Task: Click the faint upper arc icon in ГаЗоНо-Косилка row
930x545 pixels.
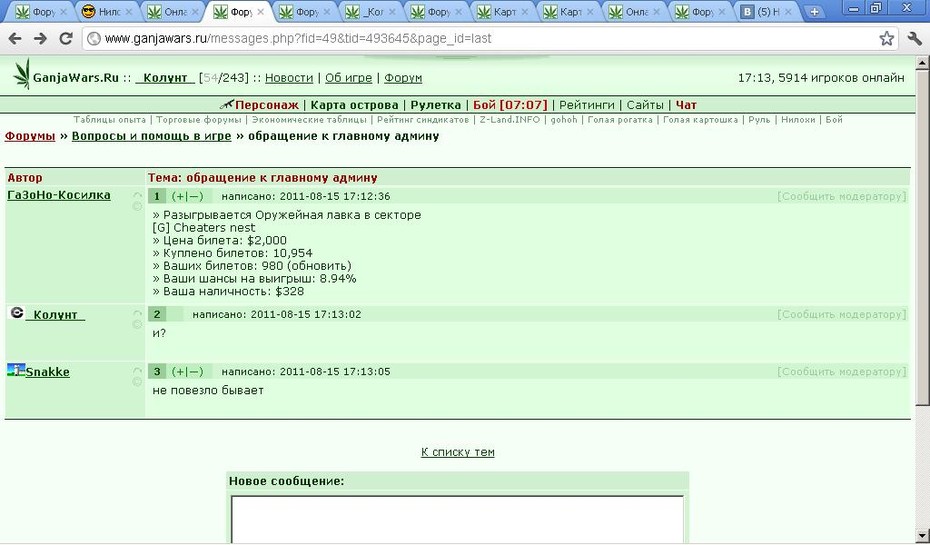Action: (x=138, y=195)
